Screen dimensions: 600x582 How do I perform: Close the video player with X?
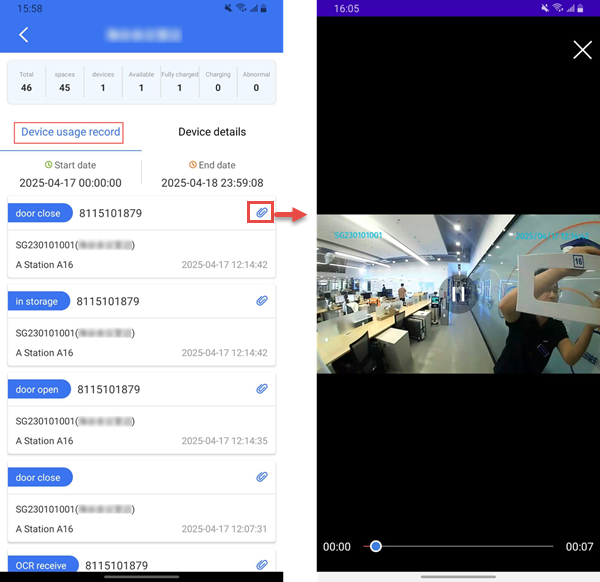click(582, 50)
